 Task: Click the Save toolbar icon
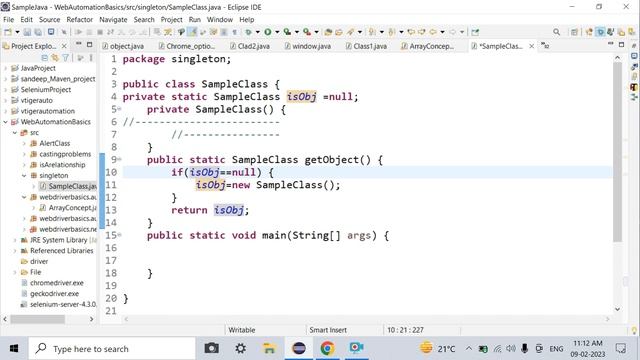tap(27, 32)
